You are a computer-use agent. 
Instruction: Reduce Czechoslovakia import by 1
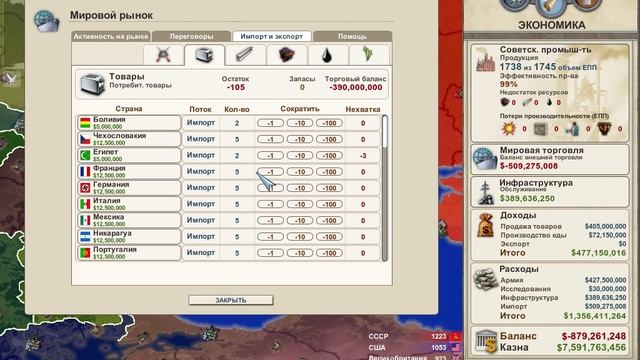270,139
